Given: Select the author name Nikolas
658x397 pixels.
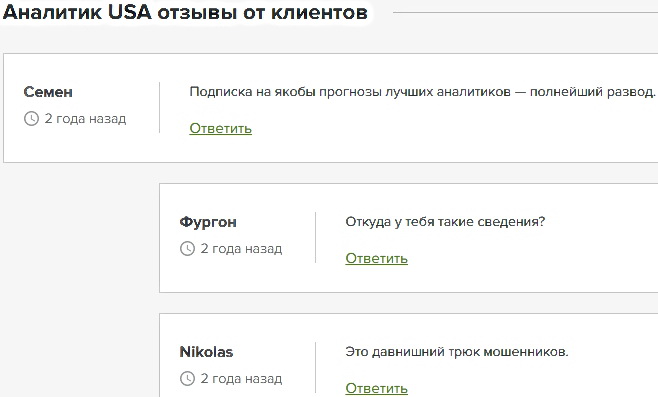Looking at the screenshot, I should click(206, 352).
